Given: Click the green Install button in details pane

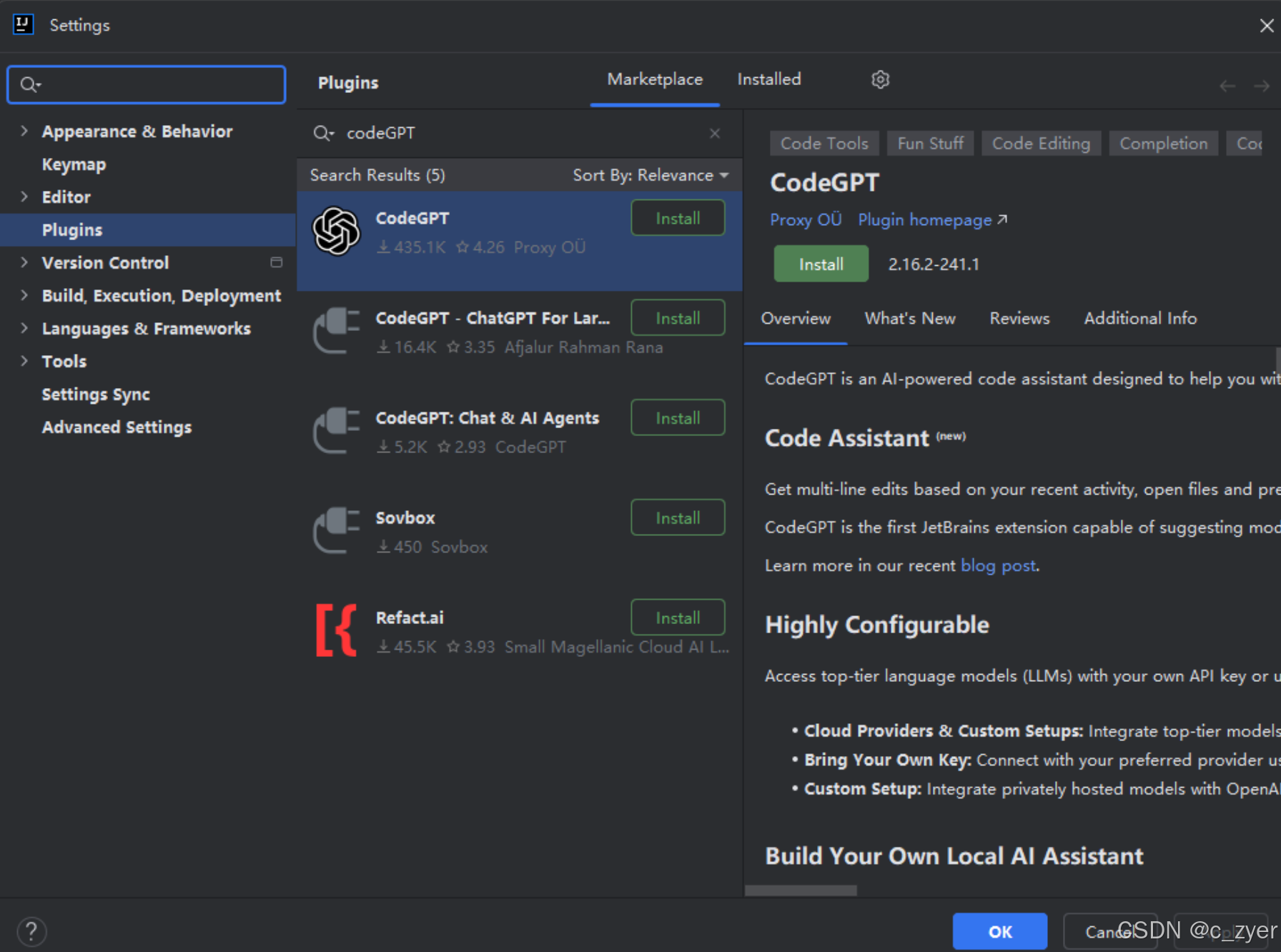Looking at the screenshot, I should click(x=821, y=264).
